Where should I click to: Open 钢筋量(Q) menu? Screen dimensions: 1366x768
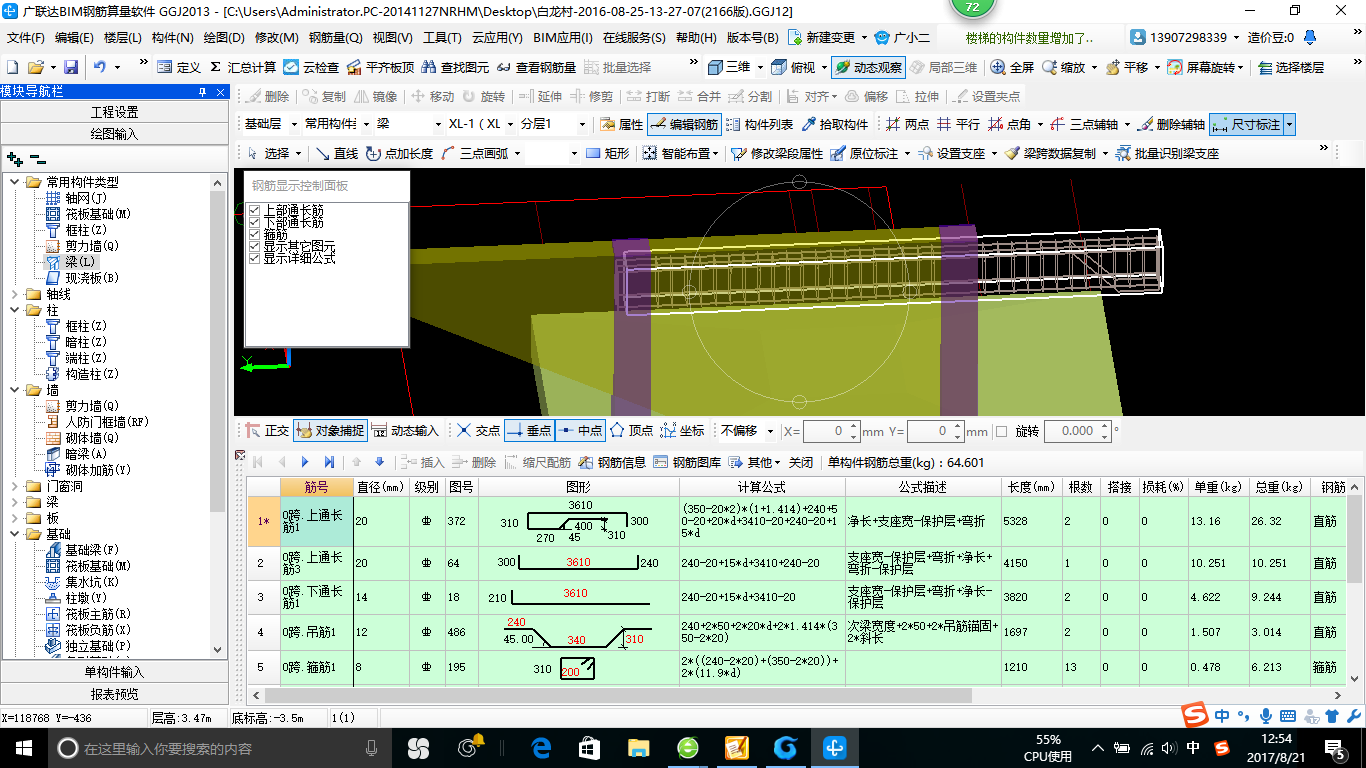[x=336, y=38]
